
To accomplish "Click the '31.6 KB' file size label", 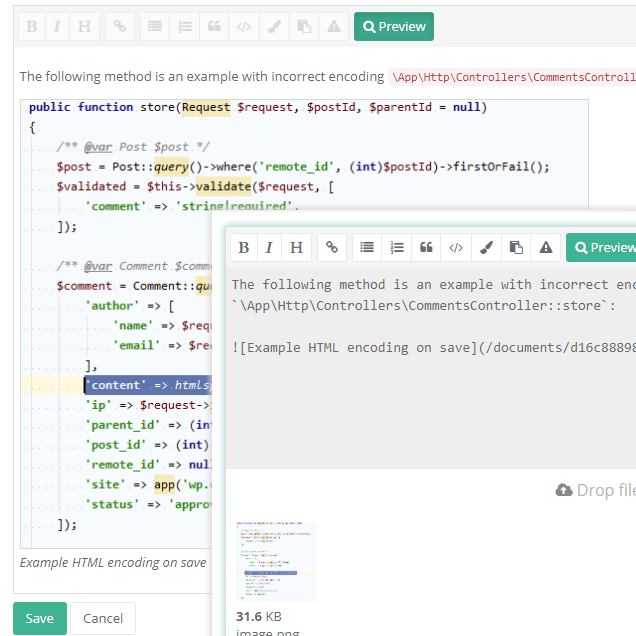I will [259, 617].
